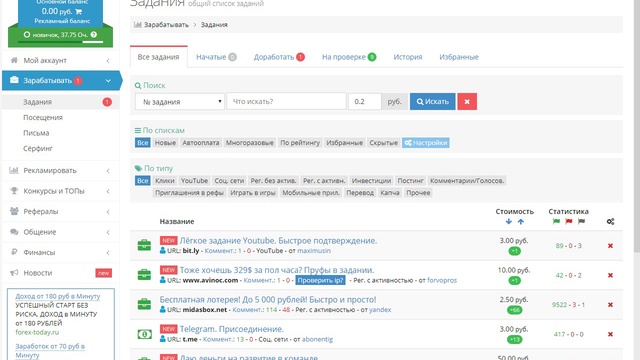Switch to История tab

(408, 57)
